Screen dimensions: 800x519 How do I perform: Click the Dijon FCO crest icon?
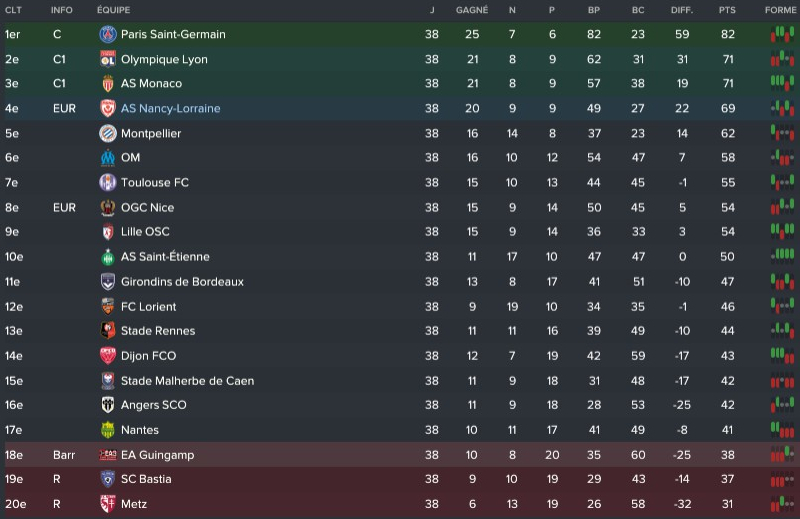coord(108,356)
